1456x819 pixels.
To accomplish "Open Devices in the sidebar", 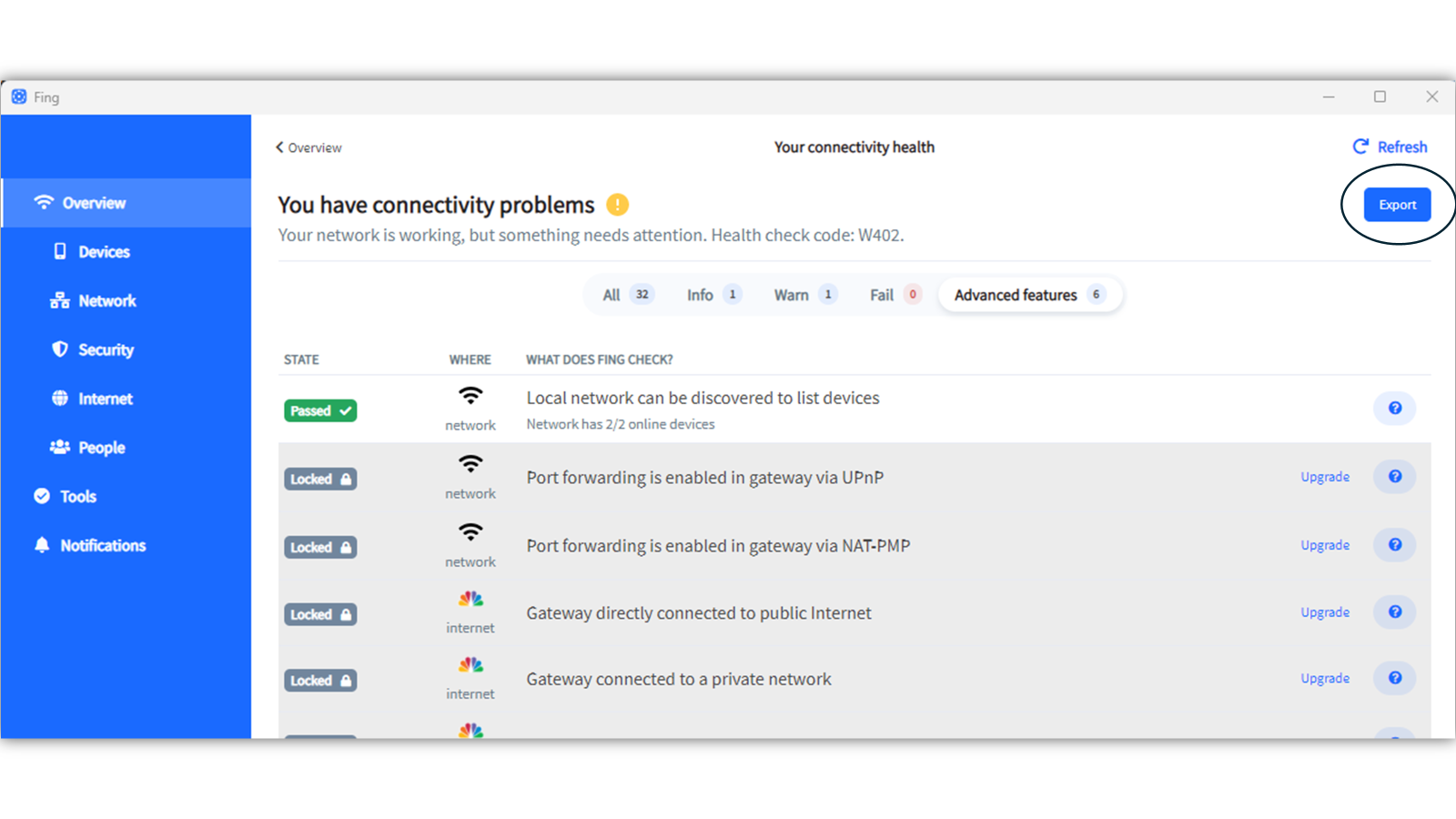I will (x=104, y=252).
